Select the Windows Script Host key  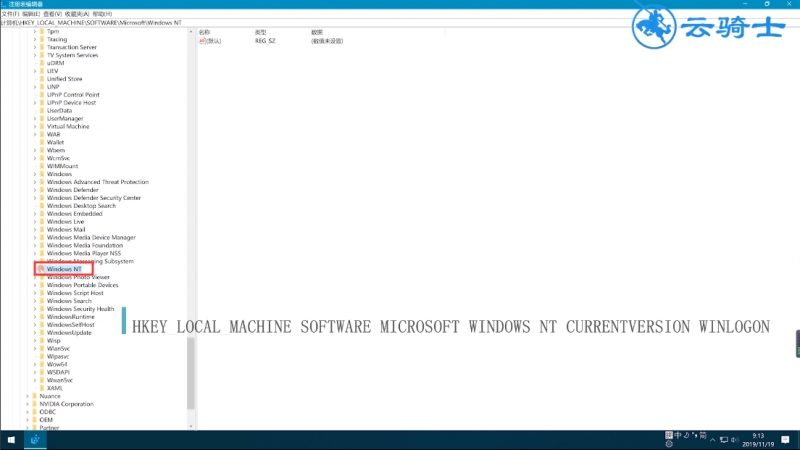coord(75,293)
